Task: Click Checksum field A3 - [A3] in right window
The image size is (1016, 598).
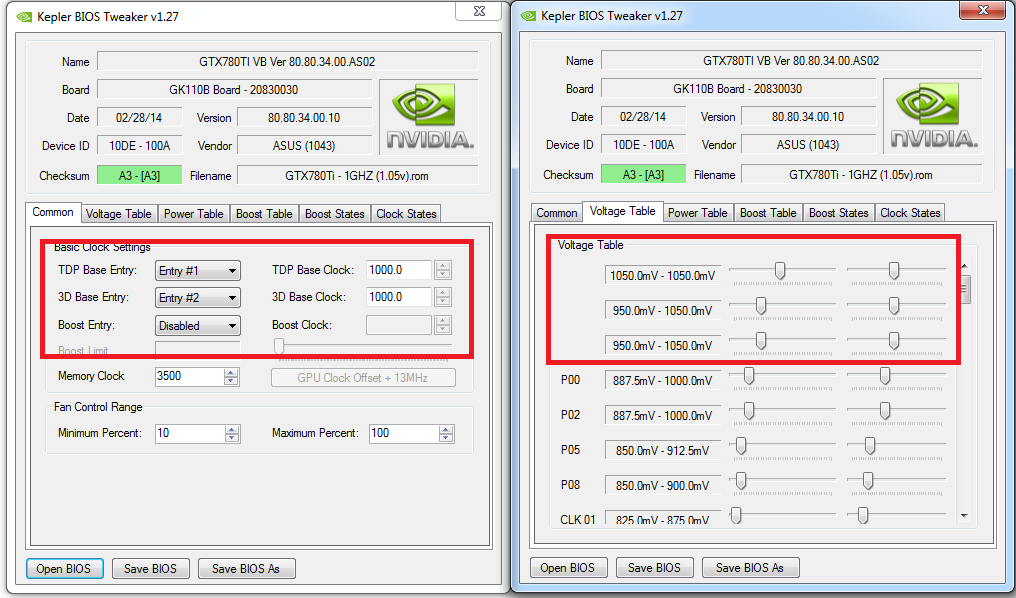Action: (643, 174)
